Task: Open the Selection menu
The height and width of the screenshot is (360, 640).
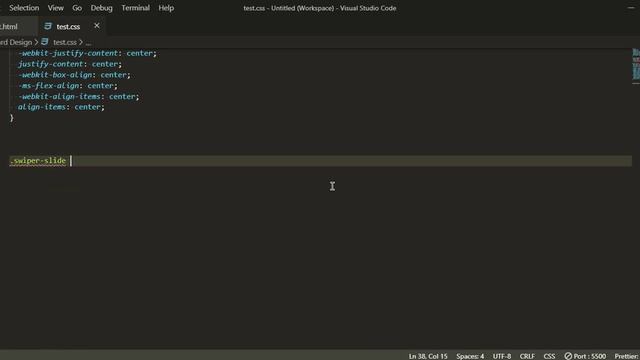Action: [24, 8]
